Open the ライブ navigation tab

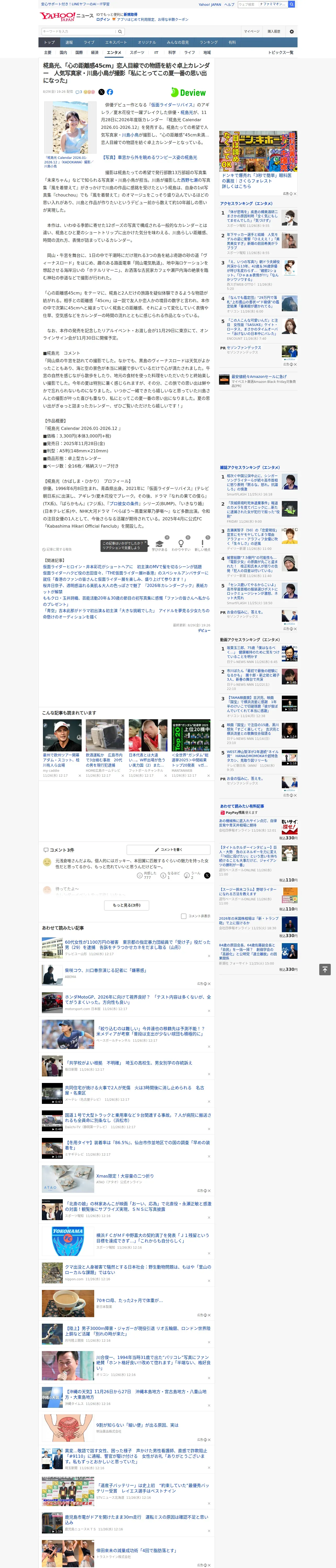pyautogui.click(x=89, y=43)
